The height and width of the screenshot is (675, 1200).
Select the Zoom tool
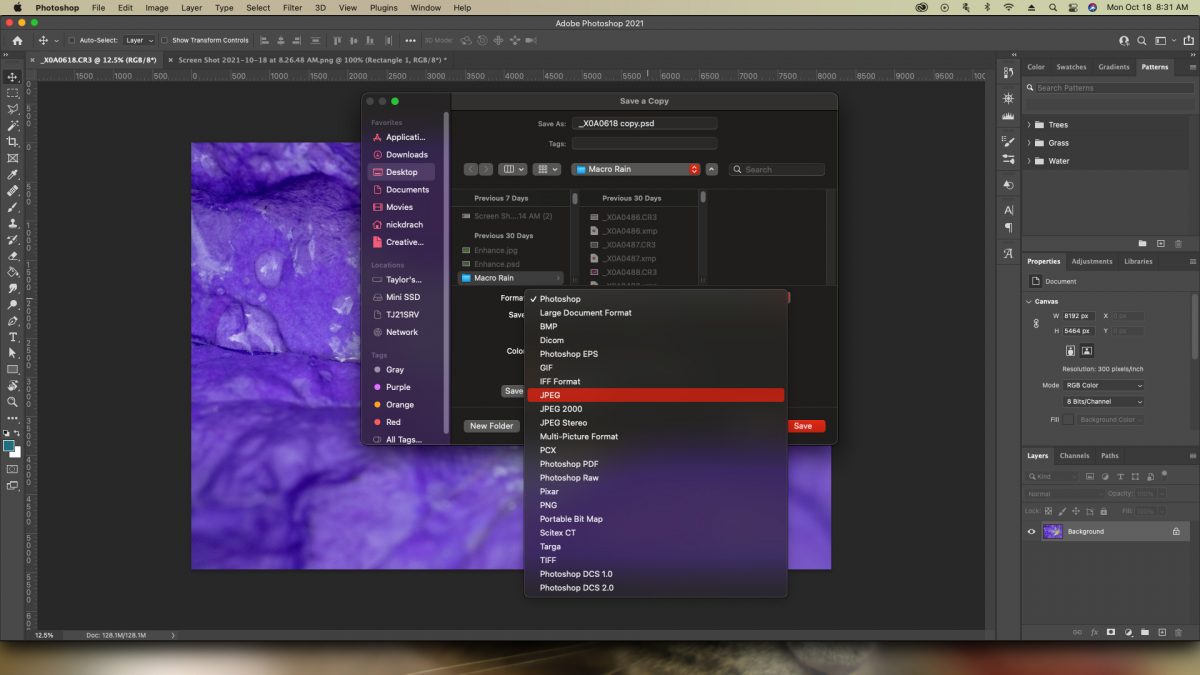(x=13, y=402)
